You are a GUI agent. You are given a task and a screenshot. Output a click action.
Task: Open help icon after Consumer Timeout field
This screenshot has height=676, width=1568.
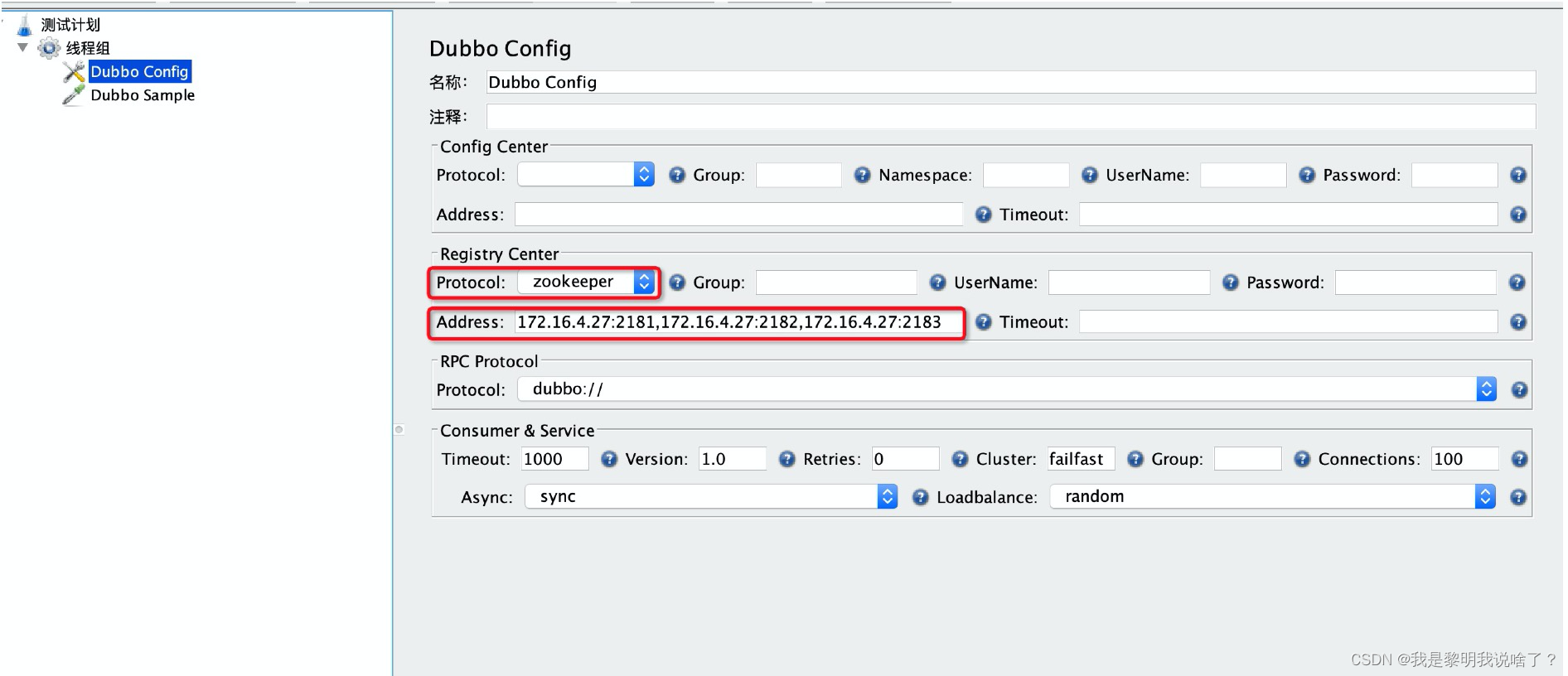(x=609, y=459)
